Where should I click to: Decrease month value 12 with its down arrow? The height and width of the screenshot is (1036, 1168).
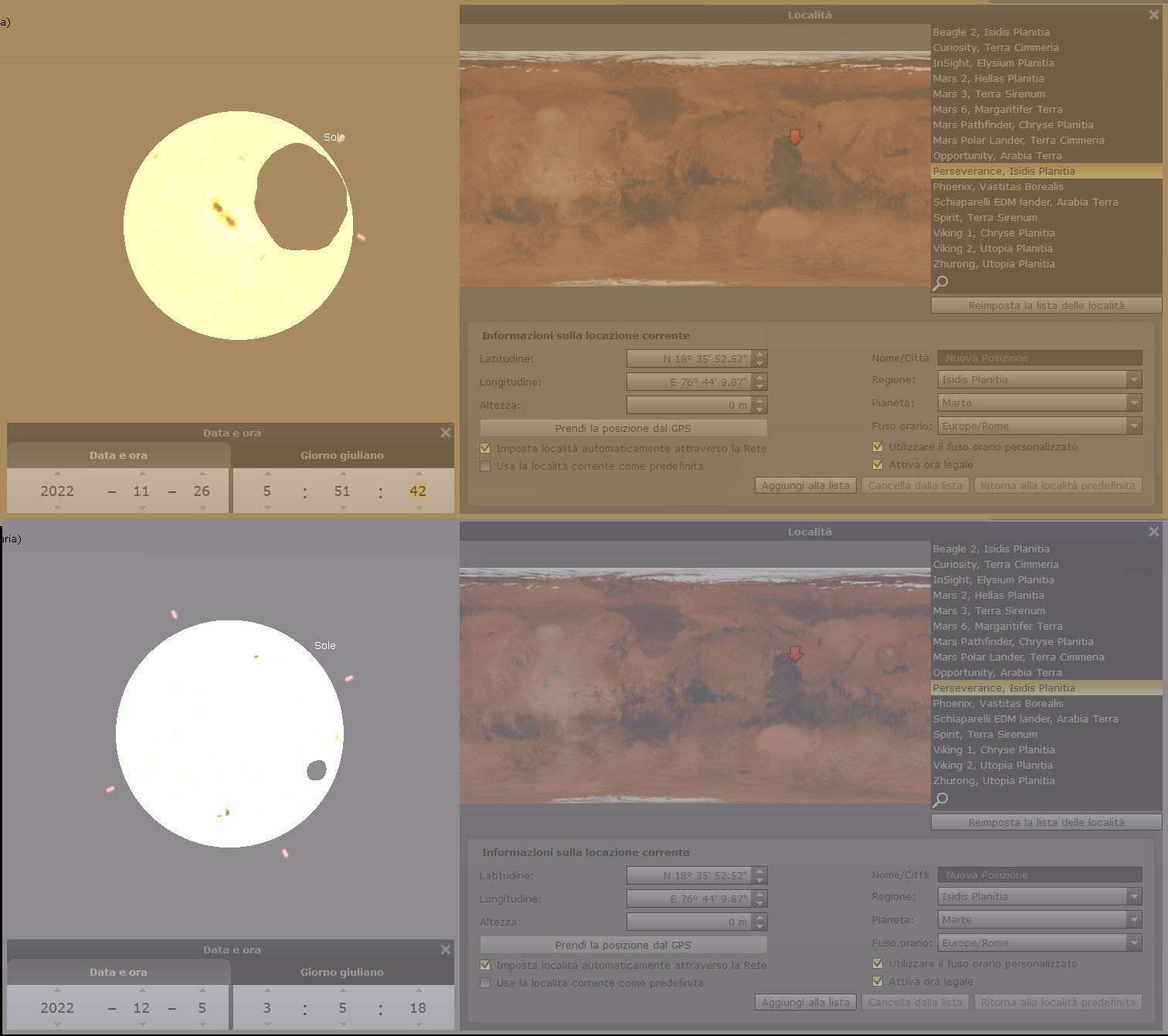click(141, 1024)
